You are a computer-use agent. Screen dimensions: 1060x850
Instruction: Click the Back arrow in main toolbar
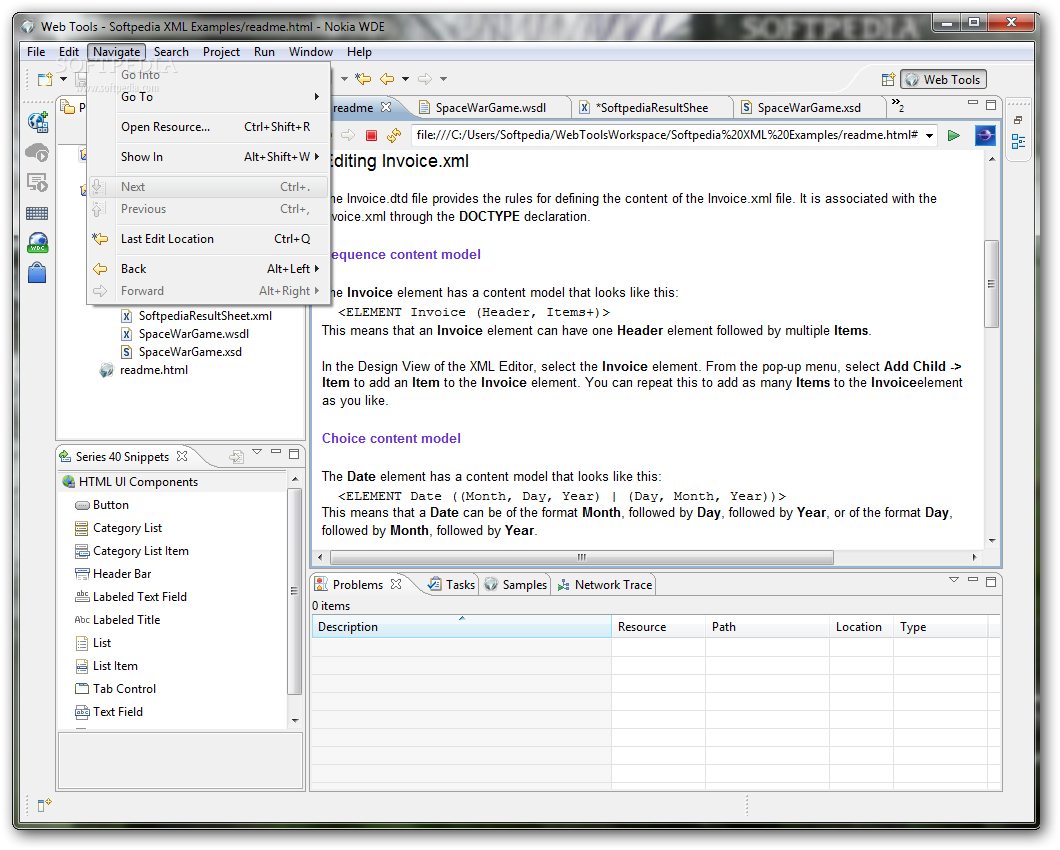(x=387, y=79)
